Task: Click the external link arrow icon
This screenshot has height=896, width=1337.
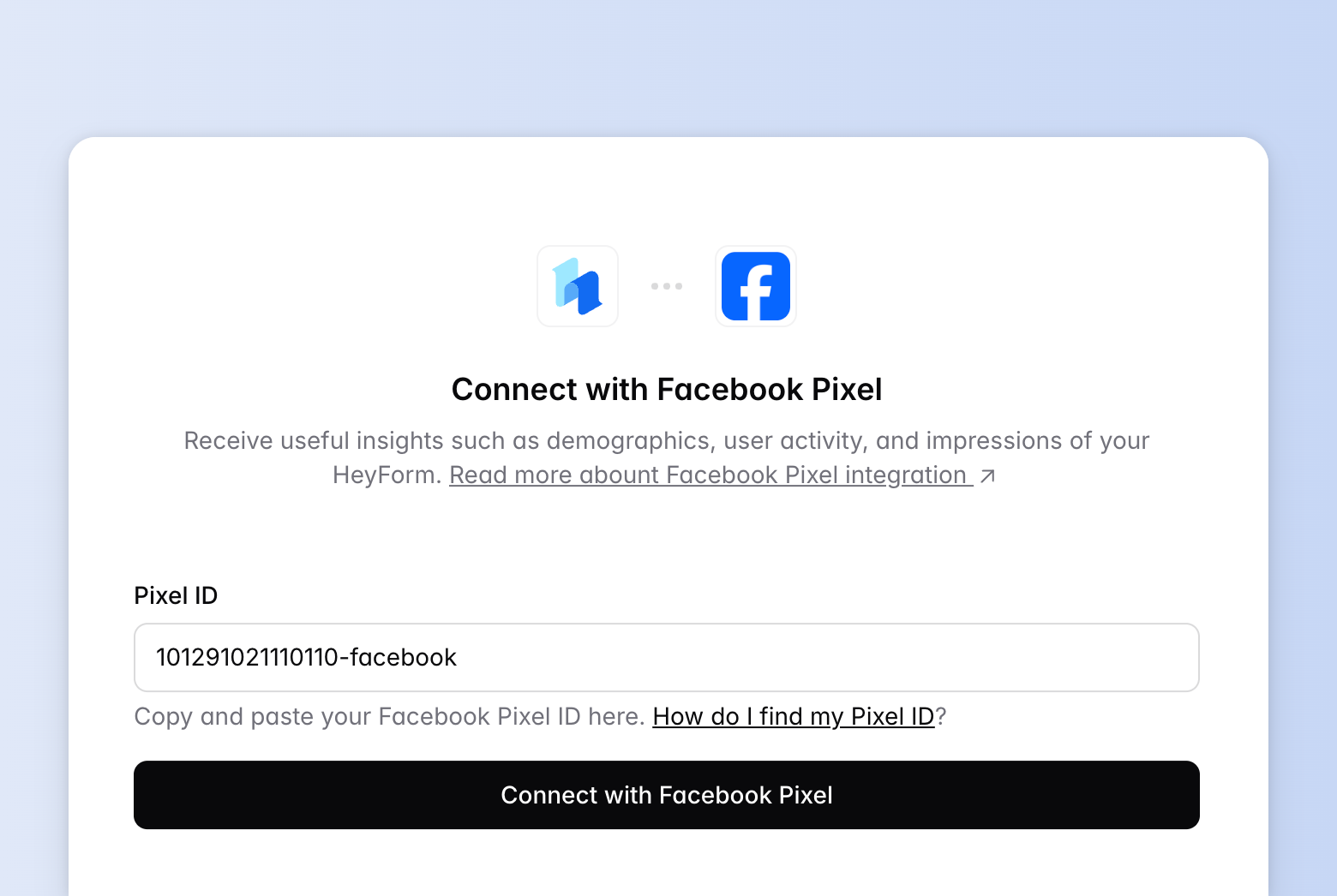Action: pos(987,475)
